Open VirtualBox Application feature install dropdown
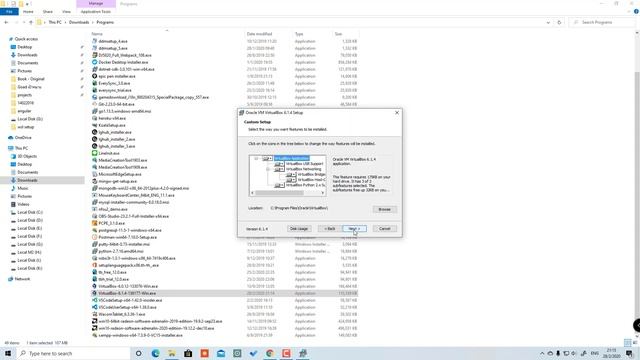640x360 pixels. (267, 158)
